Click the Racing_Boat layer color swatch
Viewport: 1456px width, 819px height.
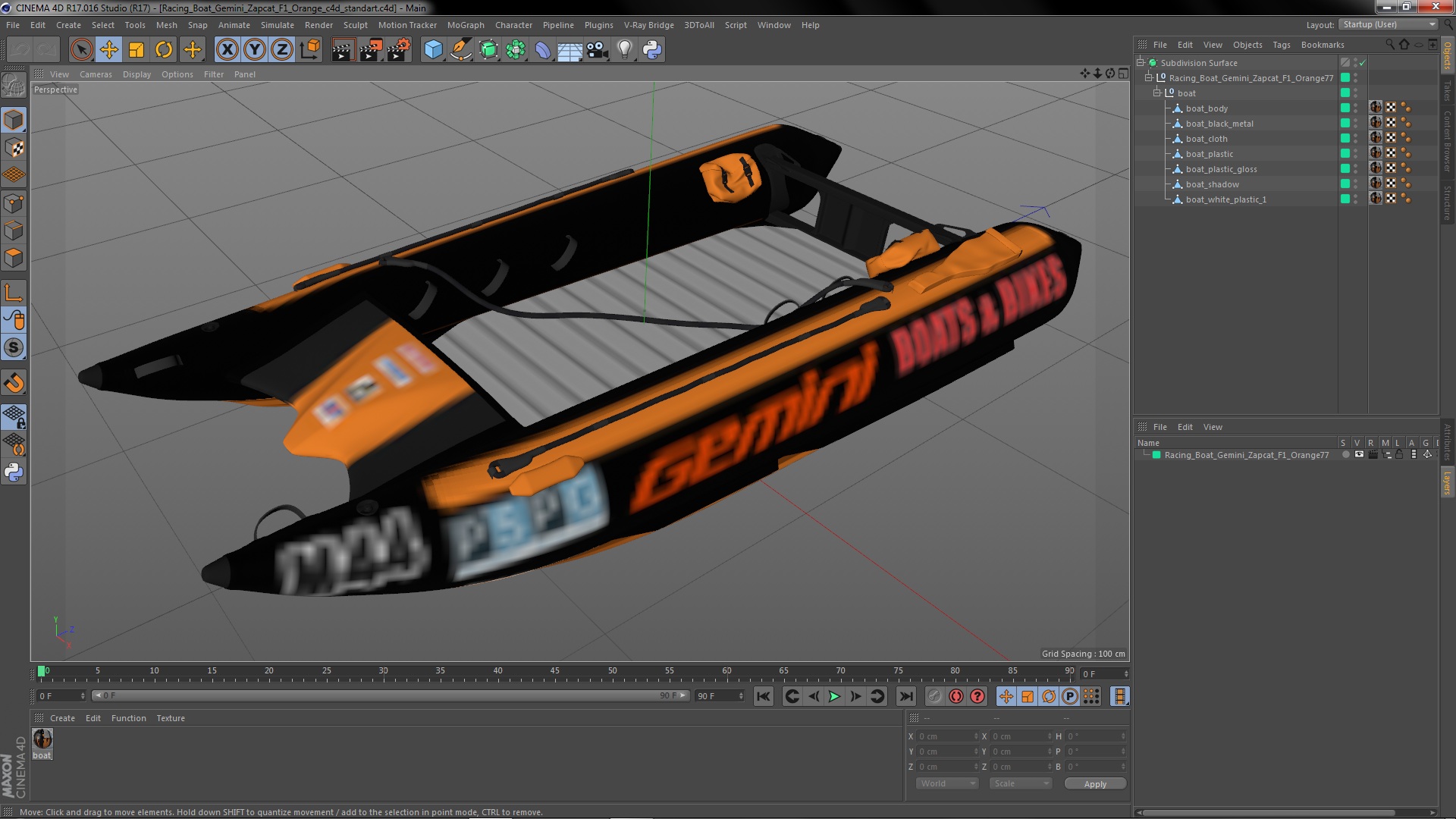[1156, 455]
